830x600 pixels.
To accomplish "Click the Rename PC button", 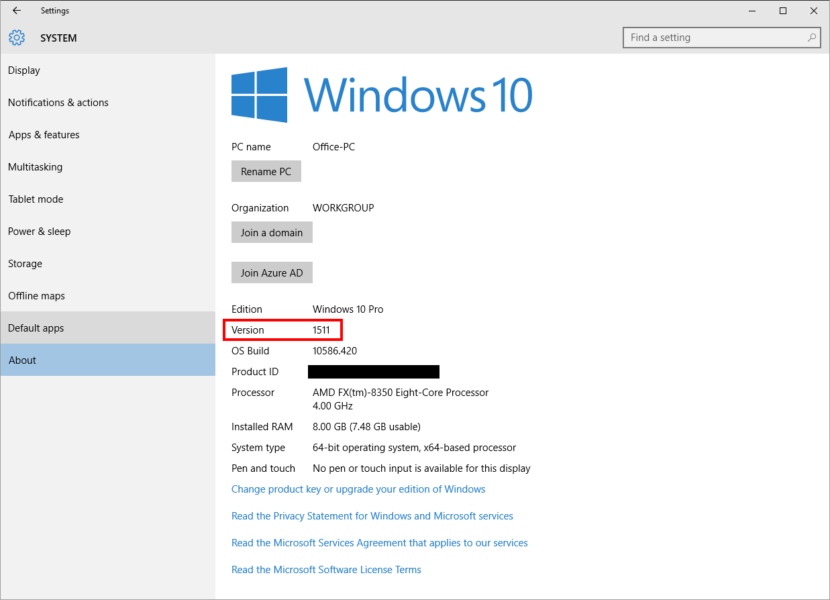I will pos(266,171).
